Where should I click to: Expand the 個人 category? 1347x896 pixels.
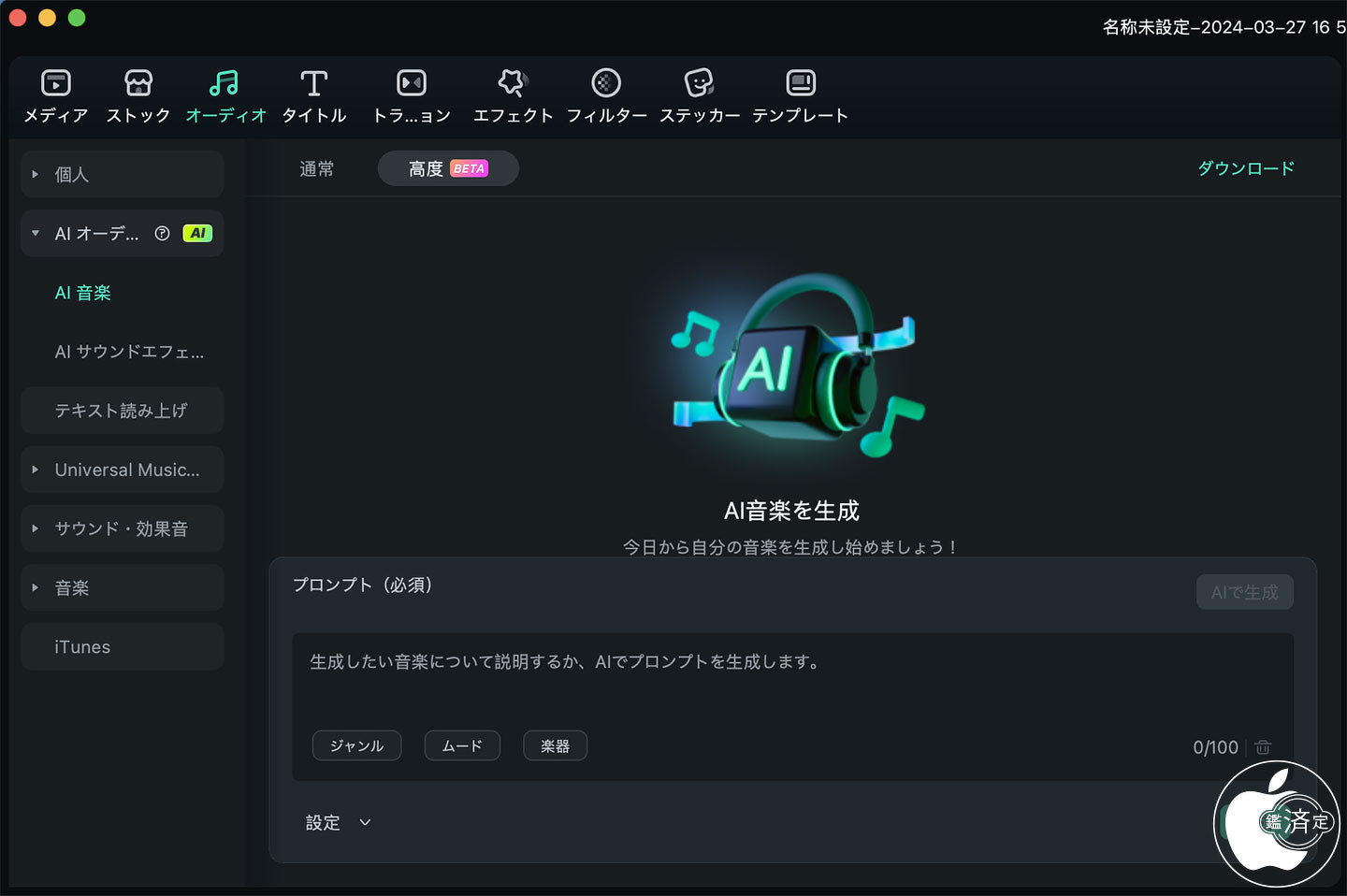[123, 174]
